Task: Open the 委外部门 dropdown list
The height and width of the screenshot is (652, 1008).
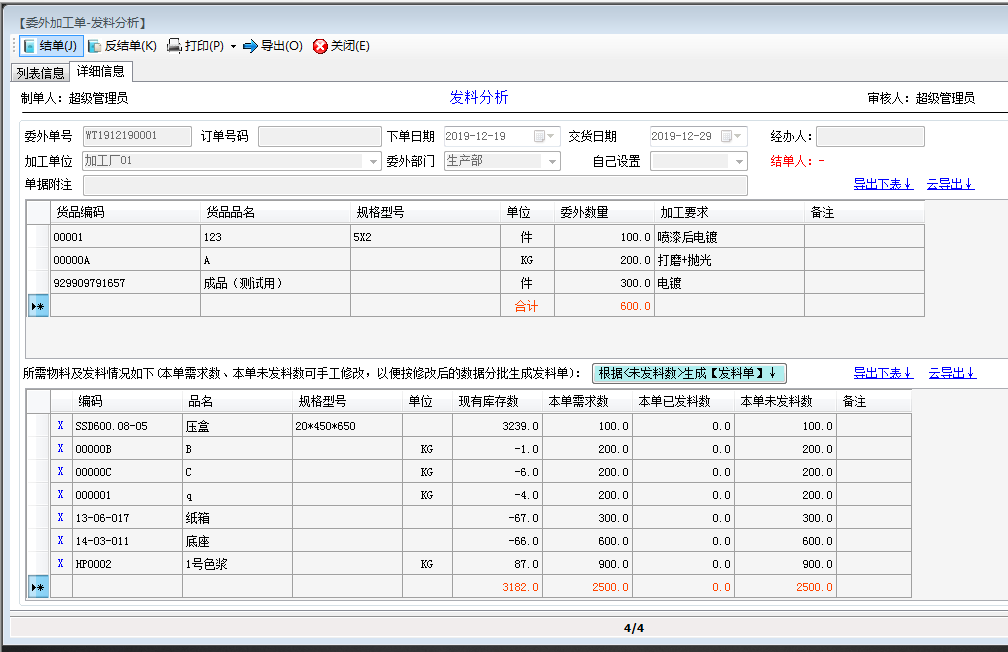Action: point(553,161)
